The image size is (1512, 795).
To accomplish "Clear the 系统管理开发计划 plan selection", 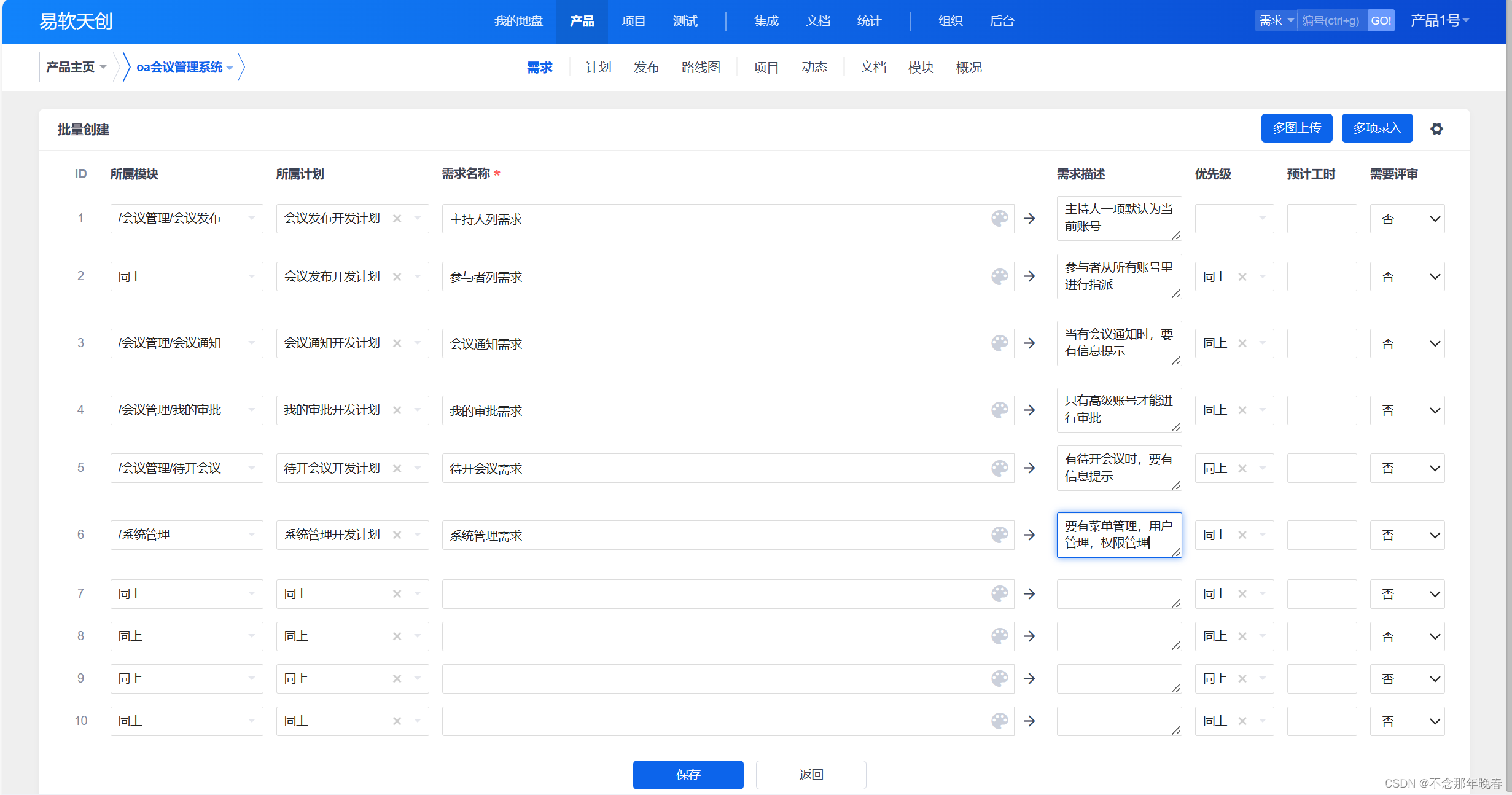I will click(x=397, y=535).
